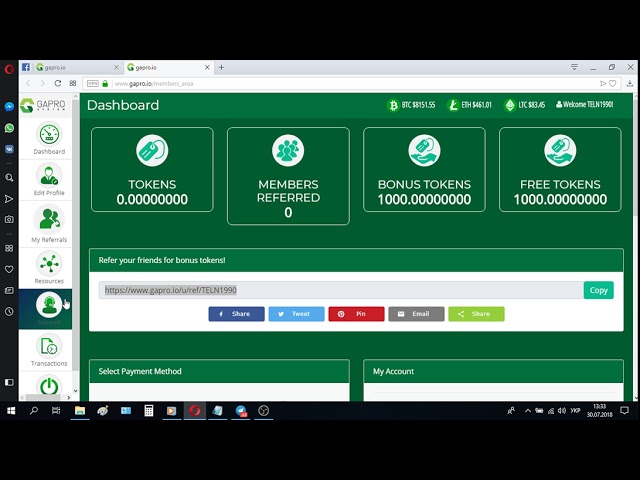
Task: Open Calculator from taskbar
Action: [x=149, y=411]
